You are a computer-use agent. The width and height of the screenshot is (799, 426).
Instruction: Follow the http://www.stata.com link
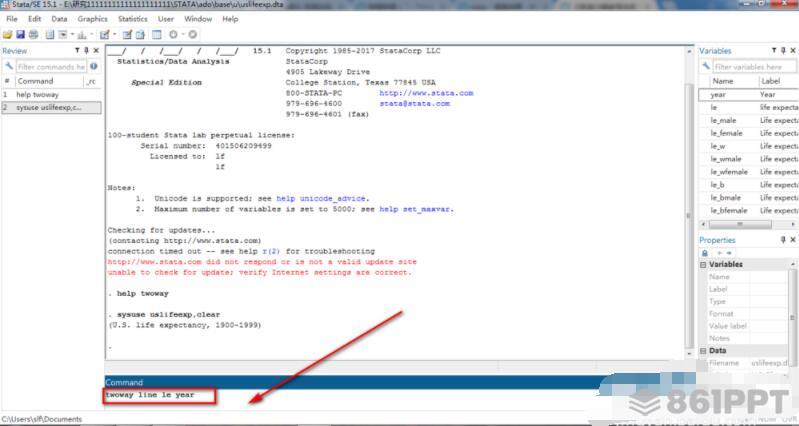click(x=426, y=93)
